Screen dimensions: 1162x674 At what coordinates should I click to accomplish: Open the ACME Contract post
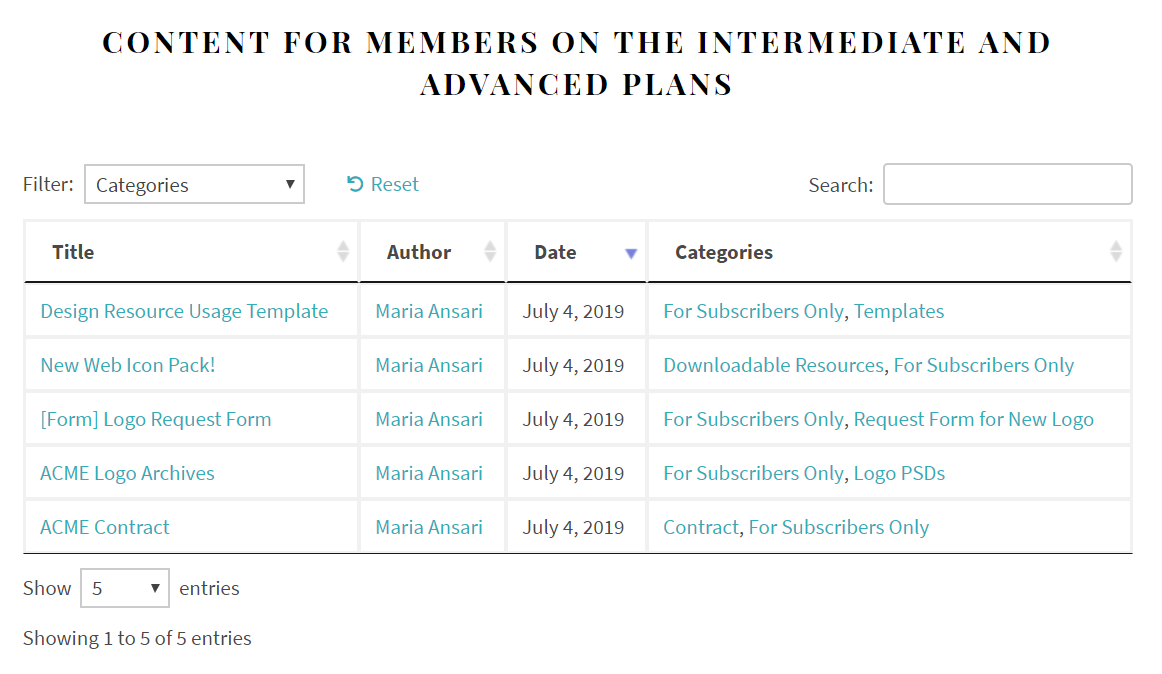[x=104, y=527]
